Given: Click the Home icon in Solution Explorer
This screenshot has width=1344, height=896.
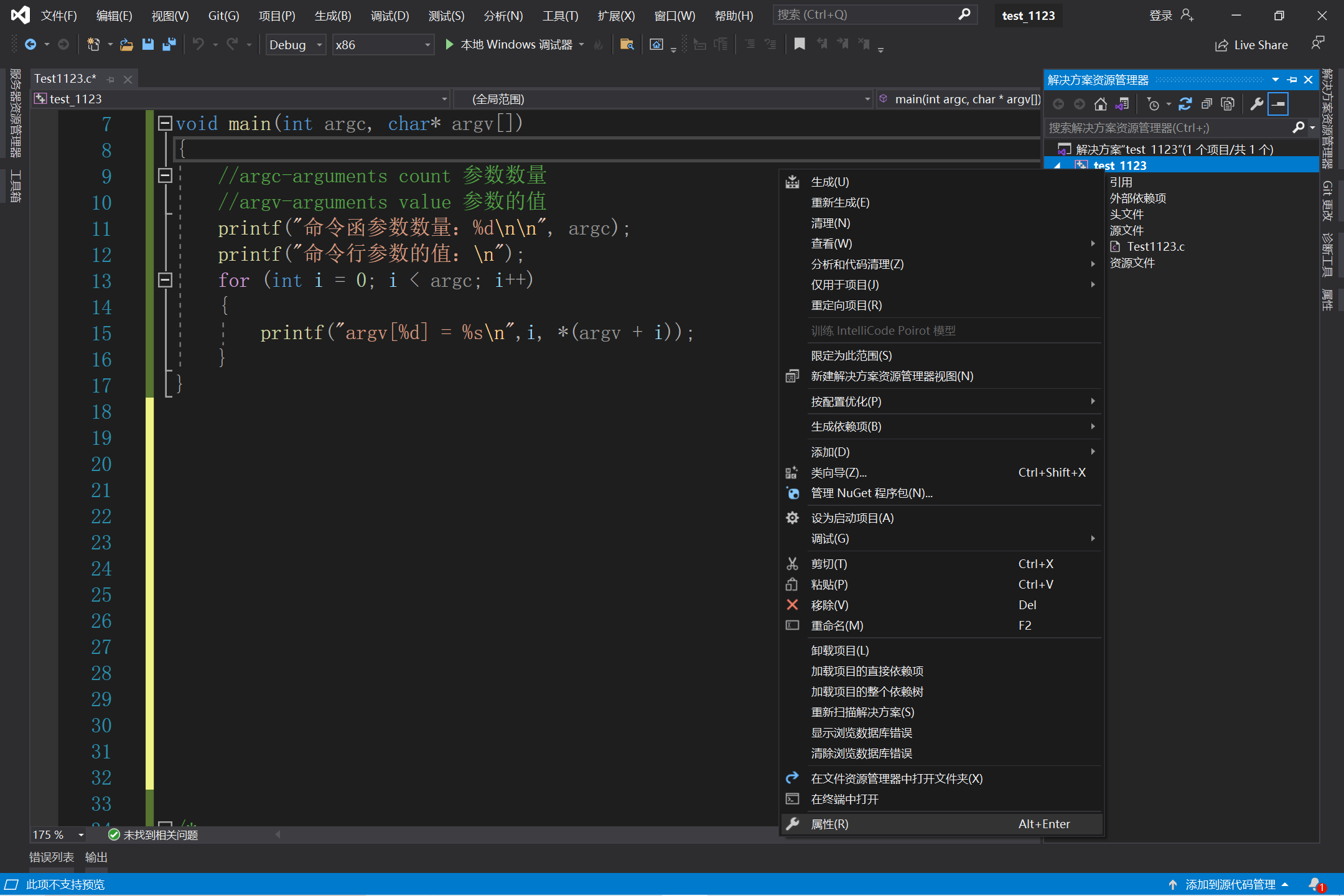Looking at the screenshot, I should click(x=1100, y=104).
